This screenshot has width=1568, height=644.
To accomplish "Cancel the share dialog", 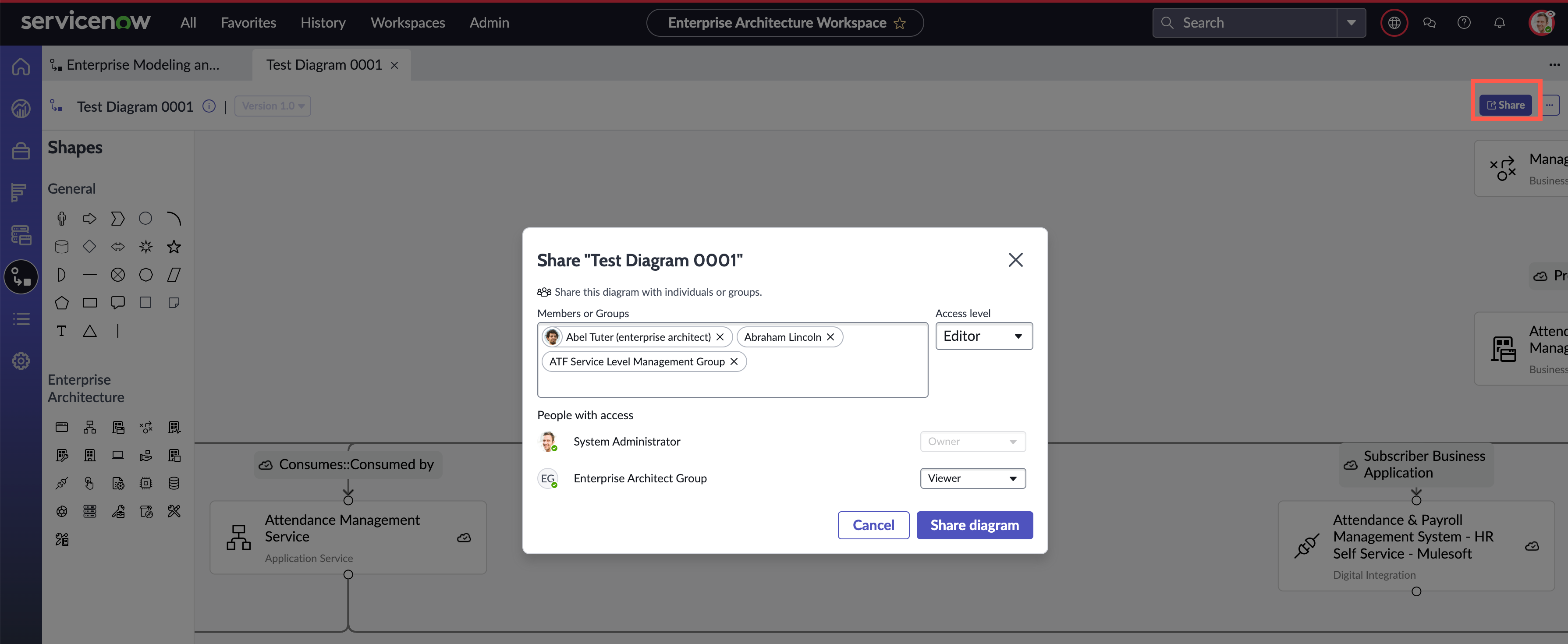I will (x=873, y=525).
